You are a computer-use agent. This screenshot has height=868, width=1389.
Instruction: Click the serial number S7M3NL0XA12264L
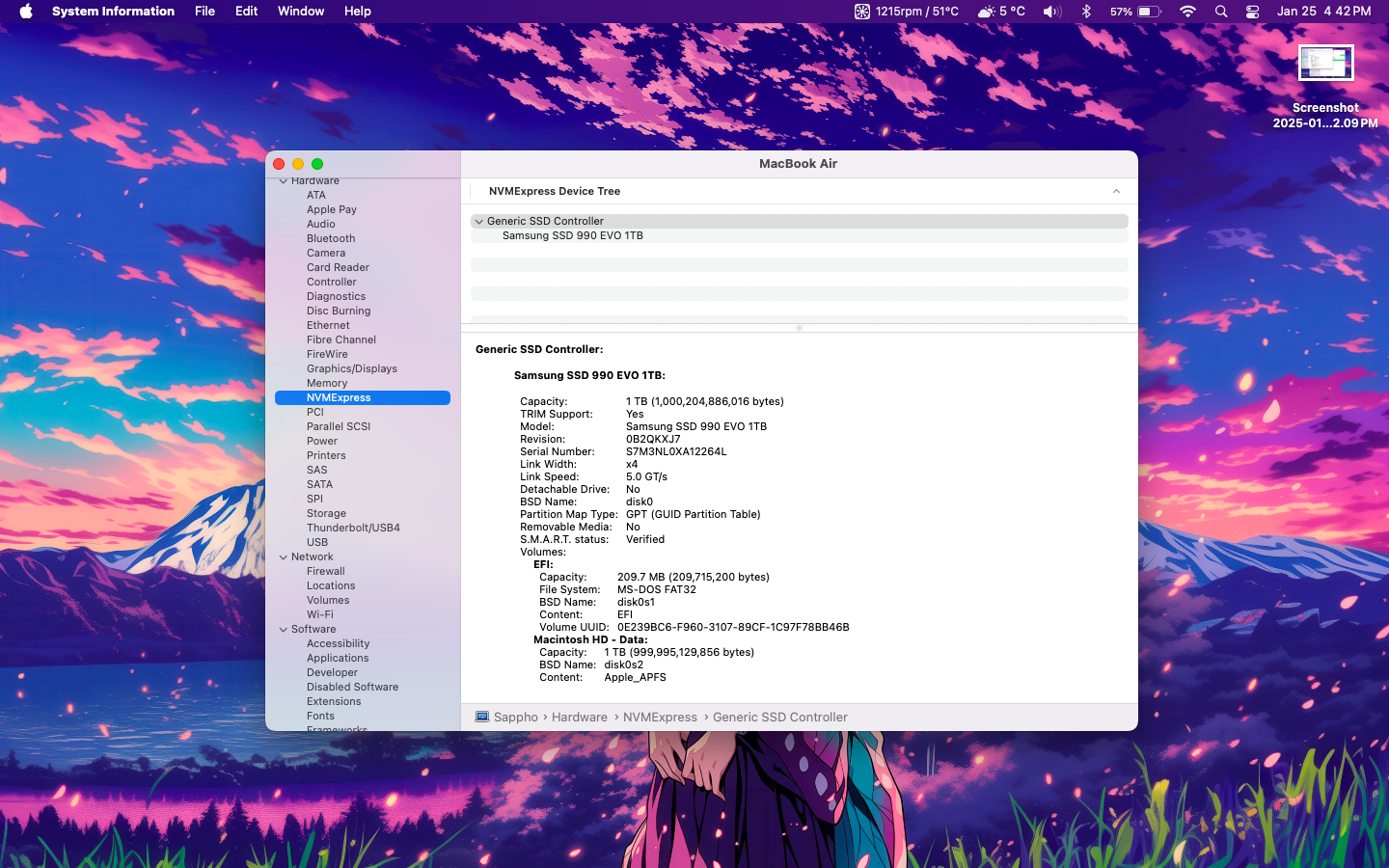(x=676, y=451)
